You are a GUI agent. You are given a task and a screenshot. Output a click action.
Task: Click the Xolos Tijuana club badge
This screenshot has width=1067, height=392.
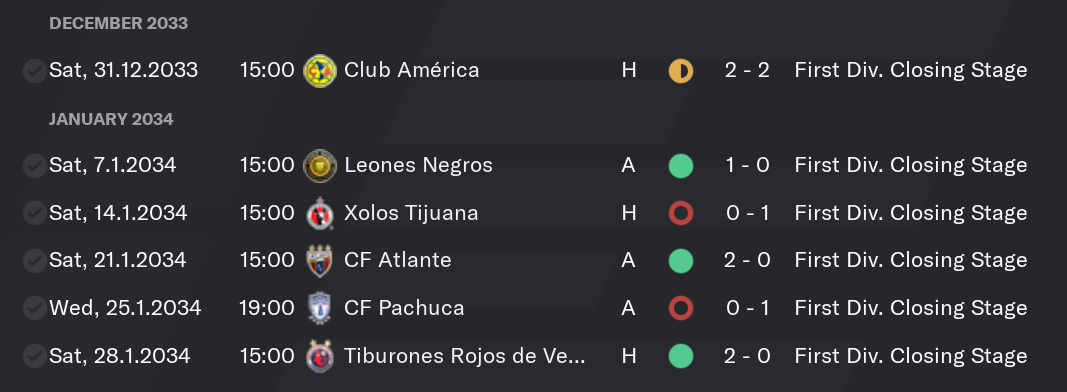pos(319,214)
